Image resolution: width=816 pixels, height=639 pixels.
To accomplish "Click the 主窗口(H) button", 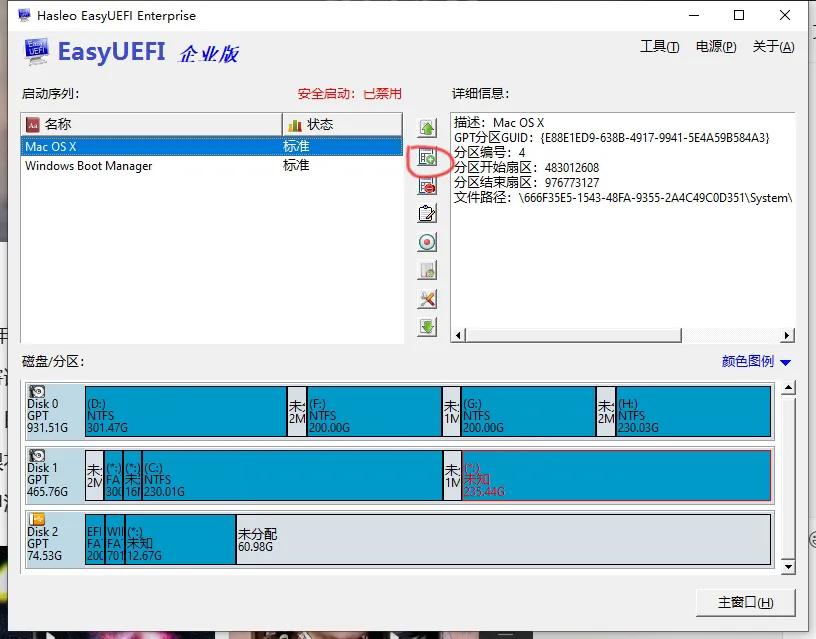I will pyautogui.click(x=744, y=602).
